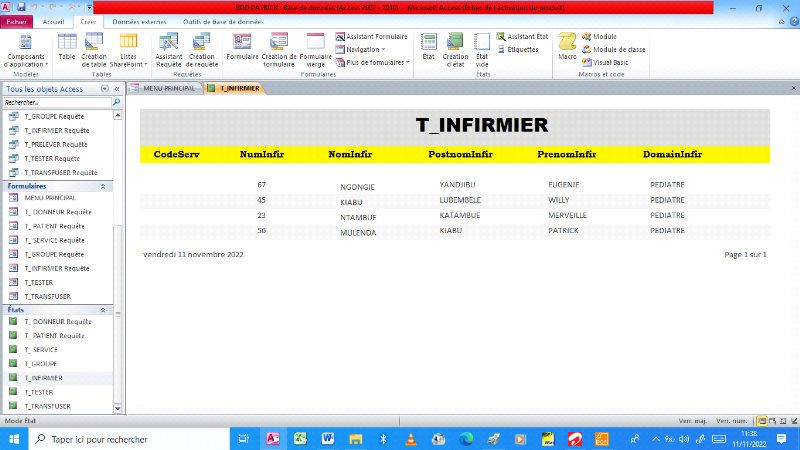Launch Assistant Requête wizard
The width and height of the screenshot is (800, 450).
(x=169, y=50)
